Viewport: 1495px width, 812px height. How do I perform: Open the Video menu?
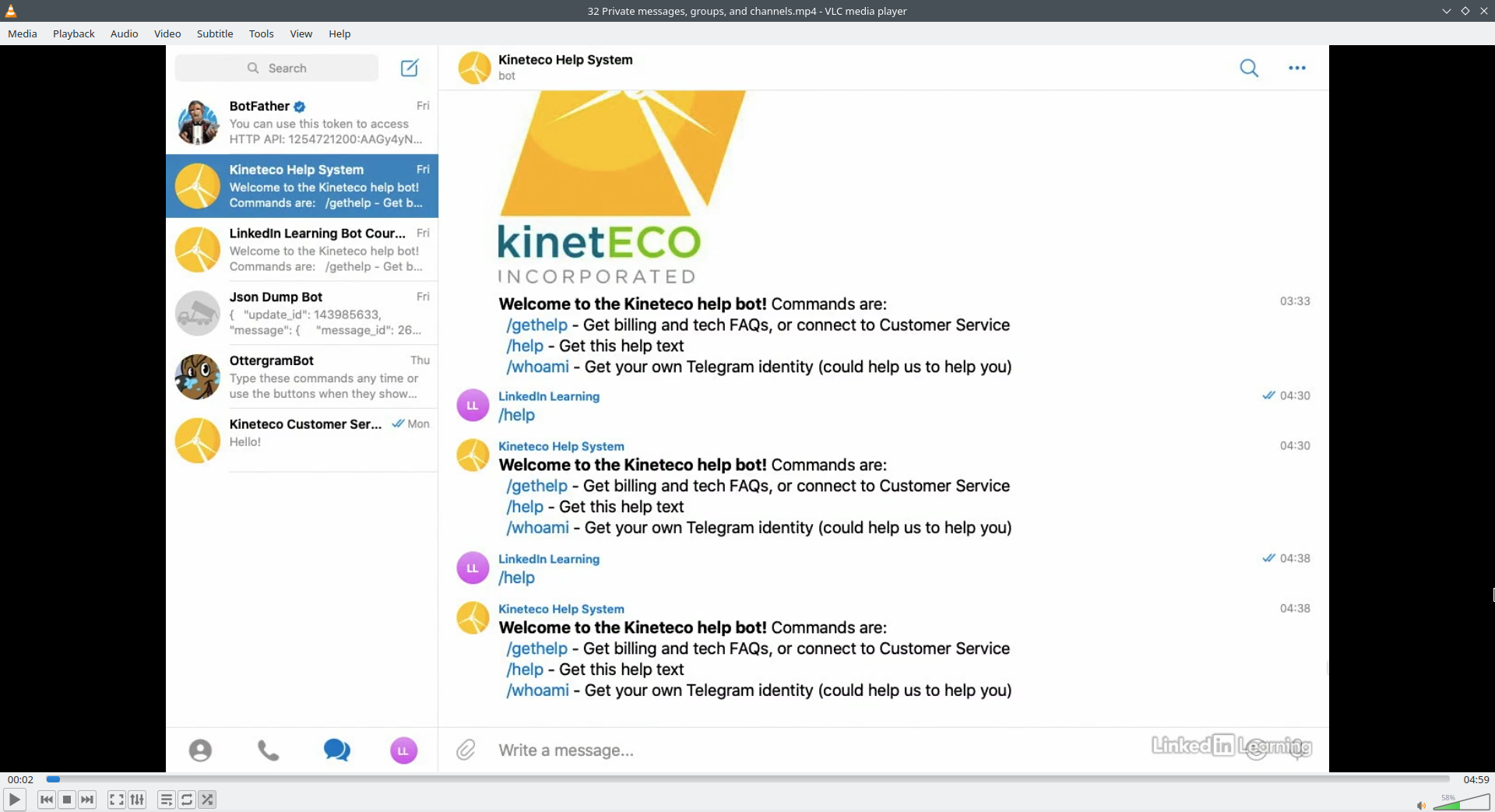pos(167,33)
